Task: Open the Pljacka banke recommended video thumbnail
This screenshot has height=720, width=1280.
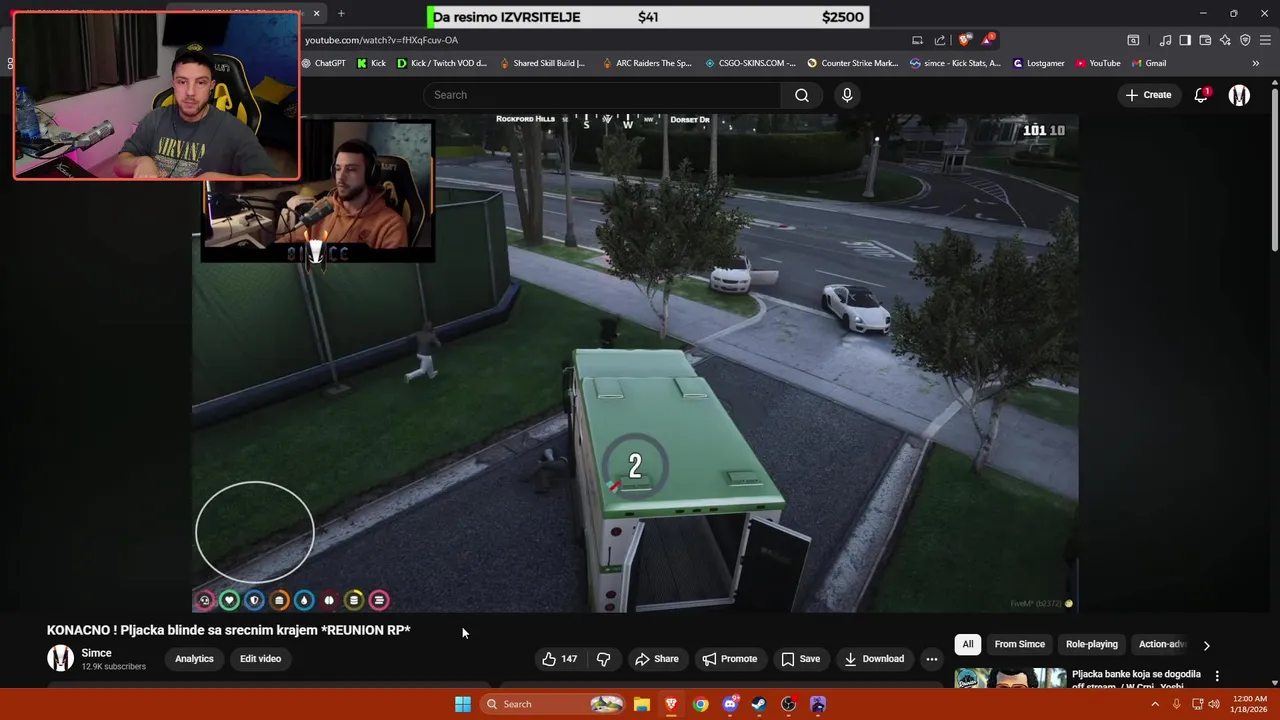Action: click(x=1010, y=678)
